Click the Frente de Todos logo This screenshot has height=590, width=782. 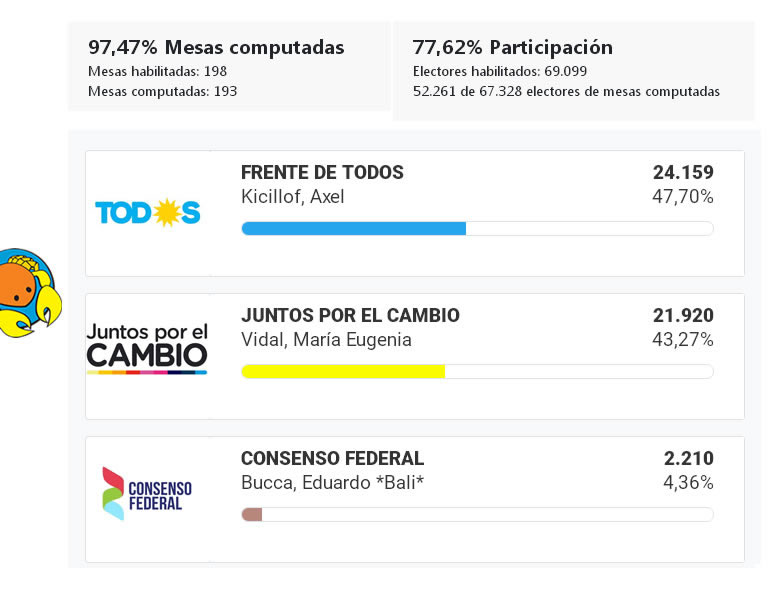(148, 212)
